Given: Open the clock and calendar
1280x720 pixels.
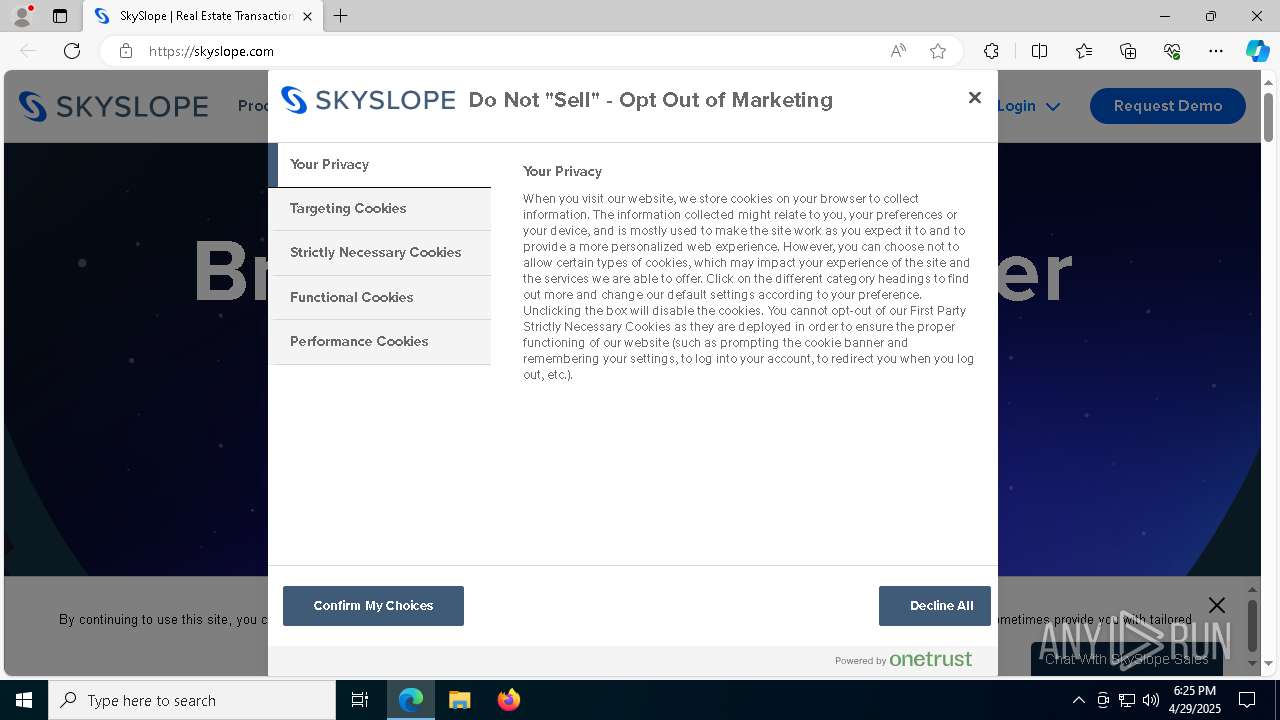Looking at the screenshot, I should (1195, 700).
